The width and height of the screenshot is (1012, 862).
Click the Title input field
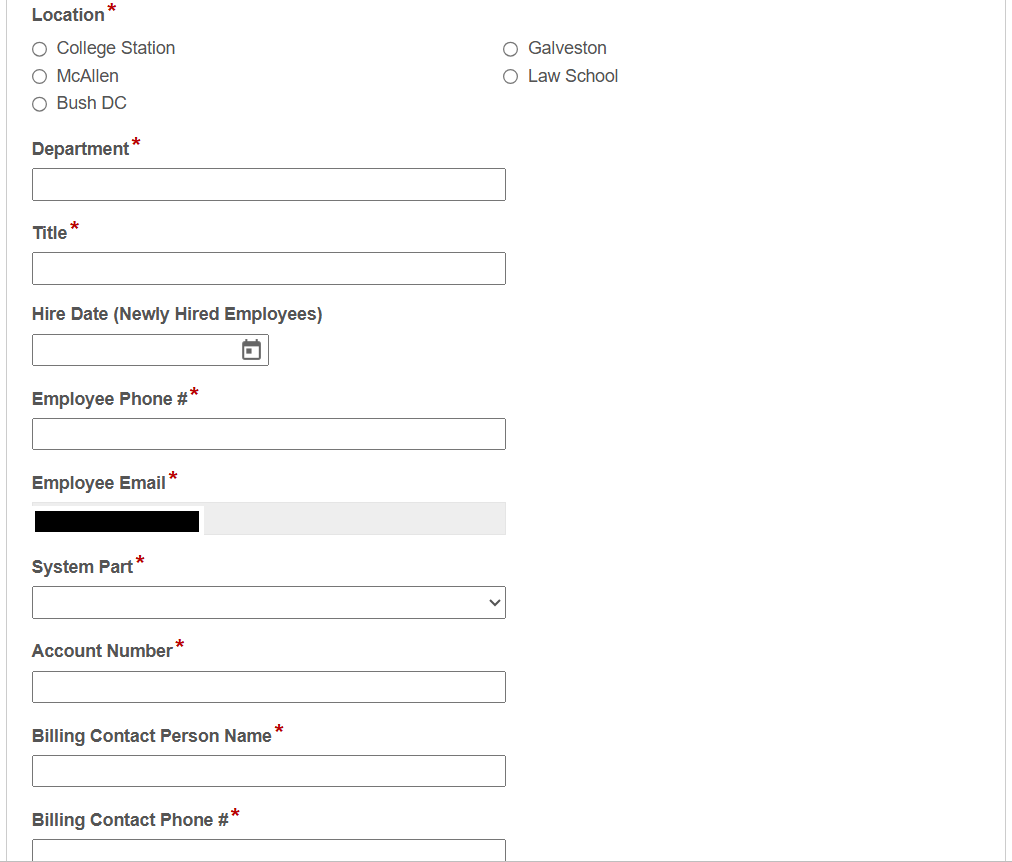tap(268, 268)
